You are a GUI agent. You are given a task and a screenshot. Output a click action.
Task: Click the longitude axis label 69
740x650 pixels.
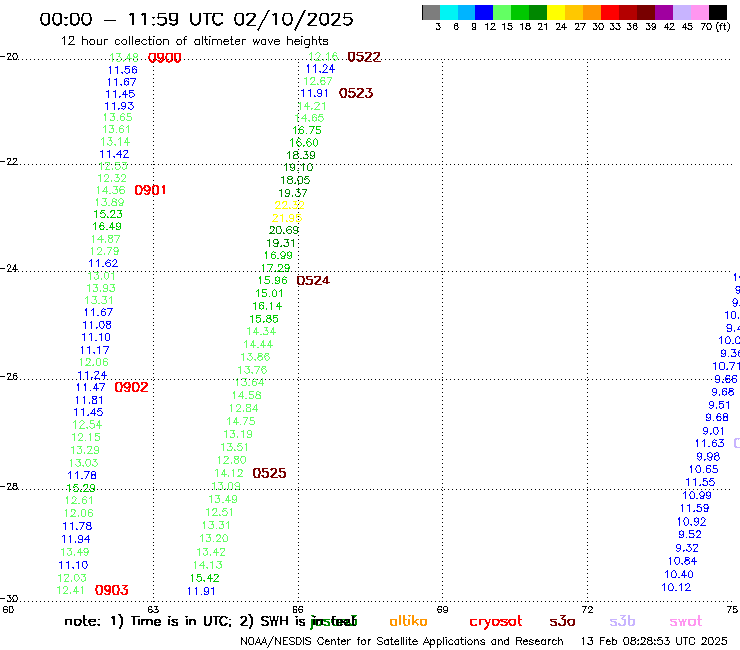point(442,609)
